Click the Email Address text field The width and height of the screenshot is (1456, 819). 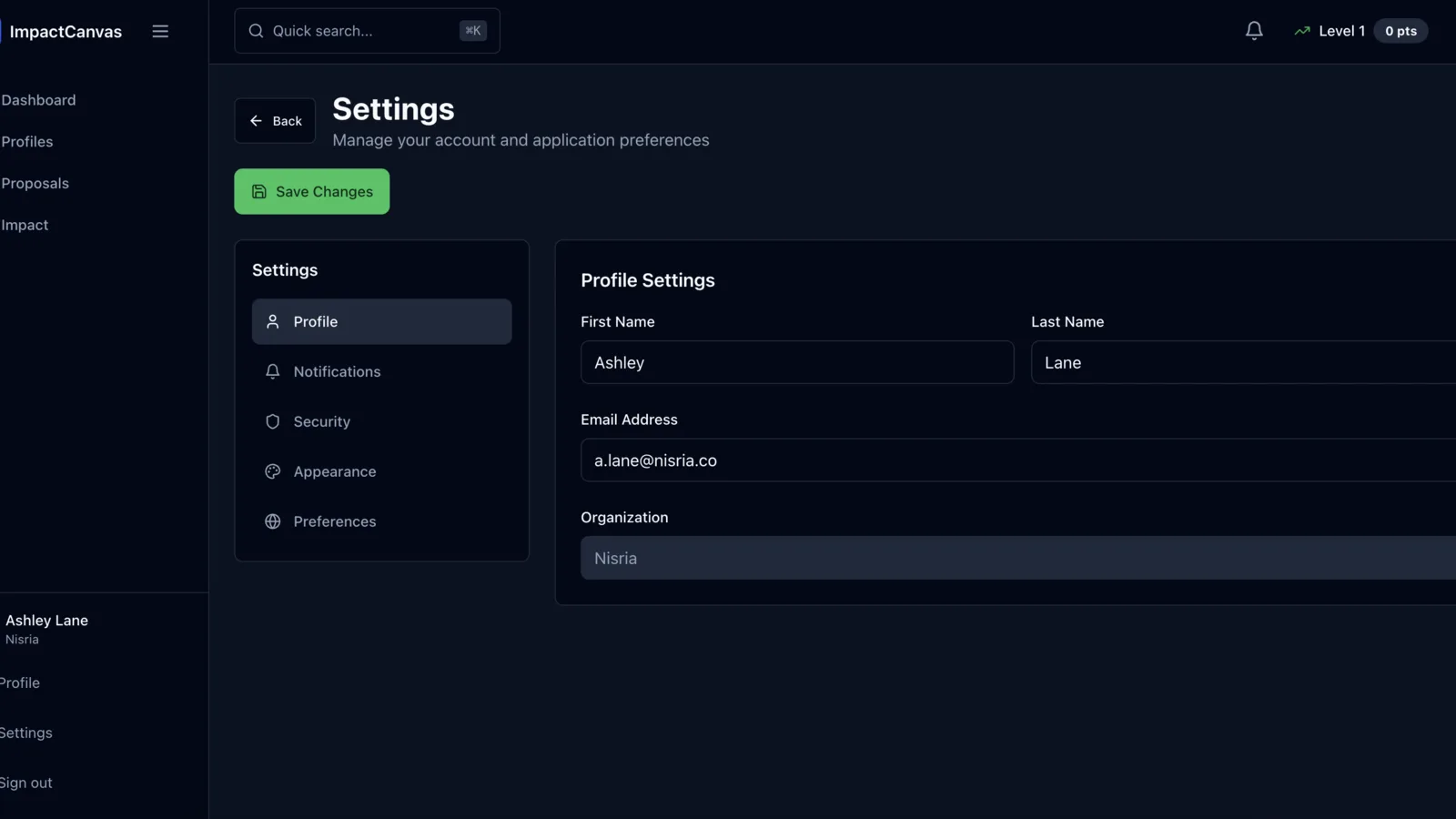coord(1017,460)
